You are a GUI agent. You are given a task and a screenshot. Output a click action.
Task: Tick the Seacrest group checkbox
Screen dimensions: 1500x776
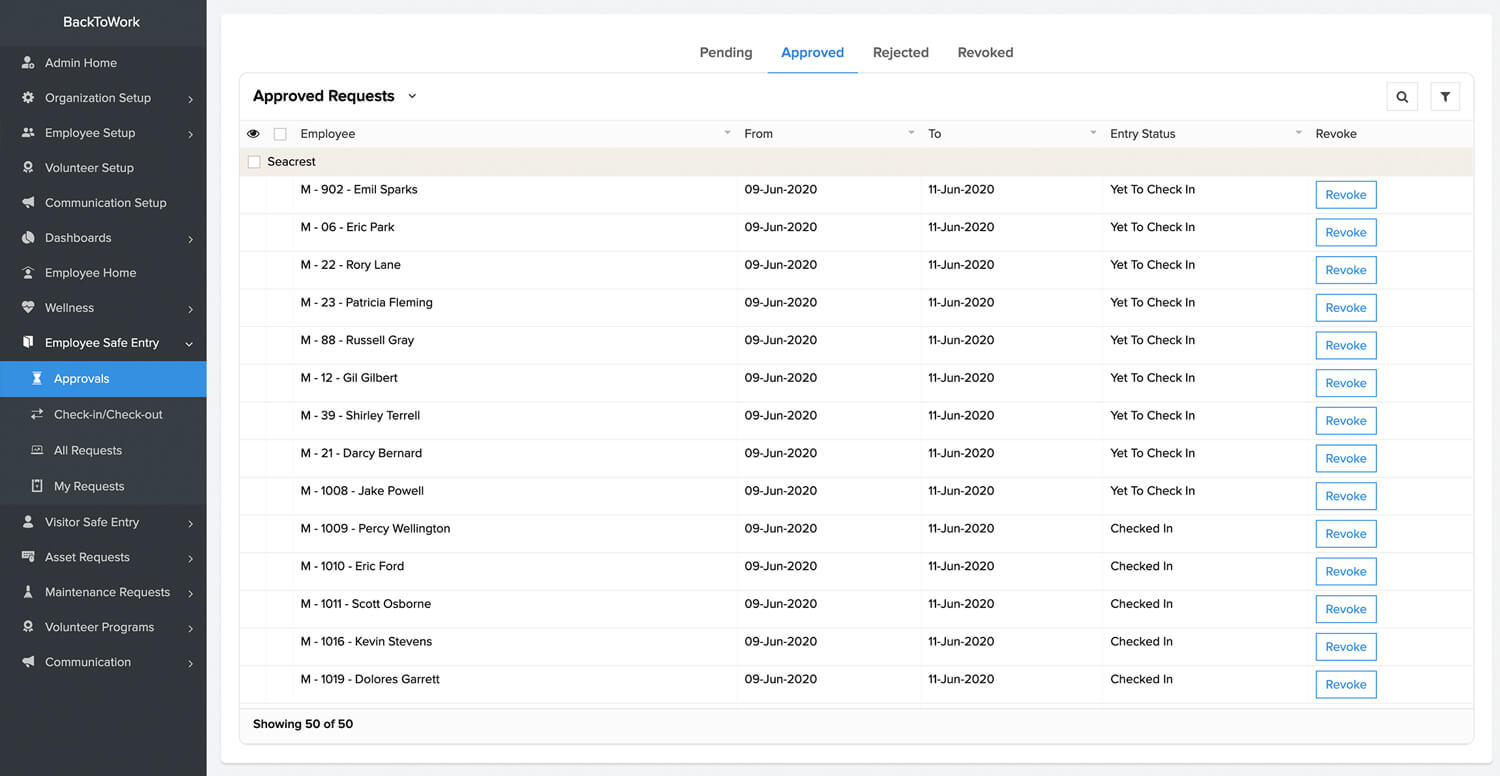click(x=254, y=162)
